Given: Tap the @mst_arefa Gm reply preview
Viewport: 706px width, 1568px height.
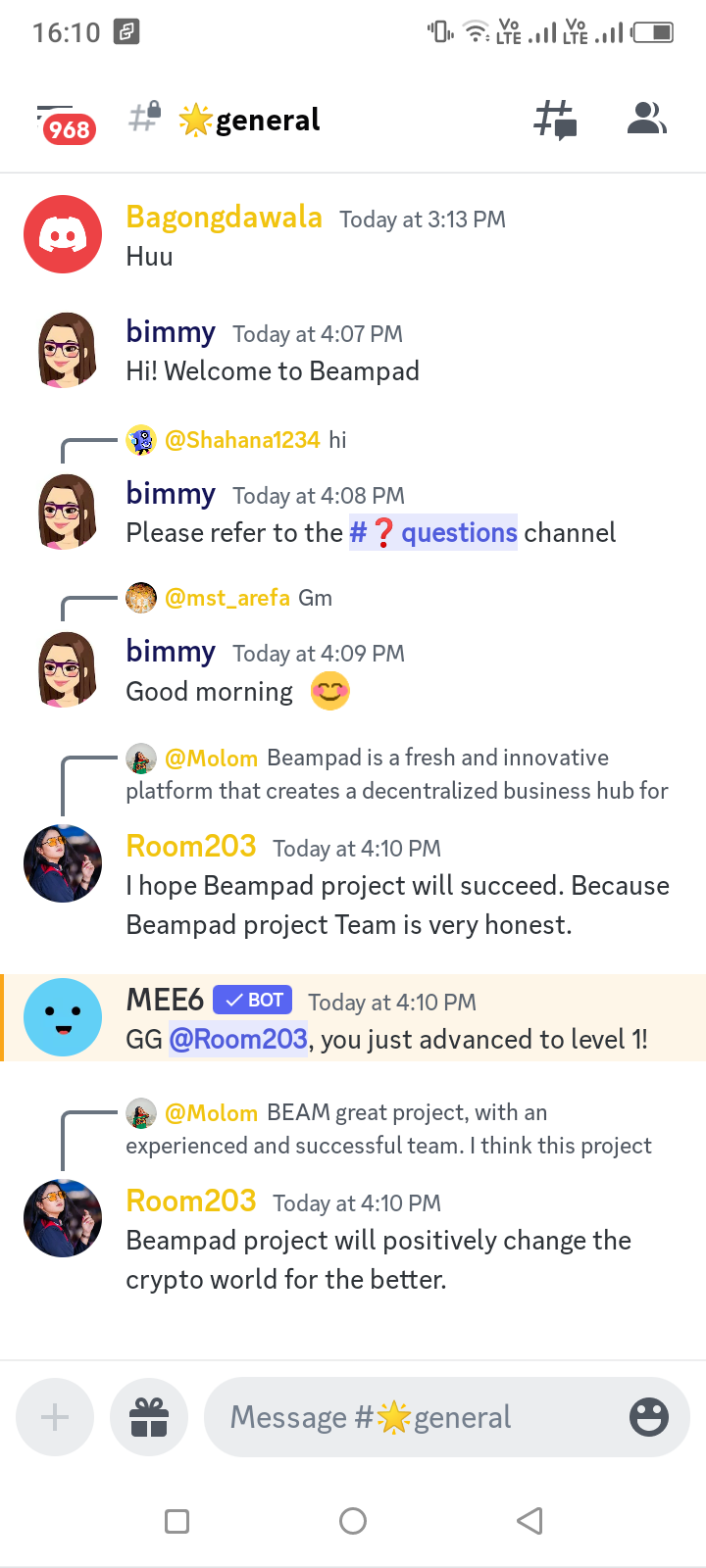Looking at the screenshot, I should coord(229,598).
